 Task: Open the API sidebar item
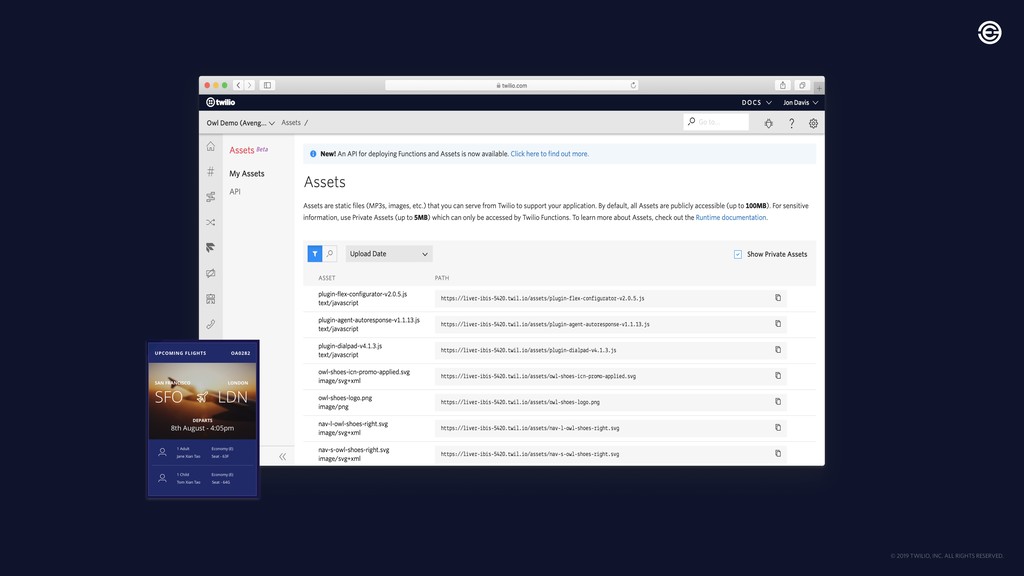coord(235,191)
